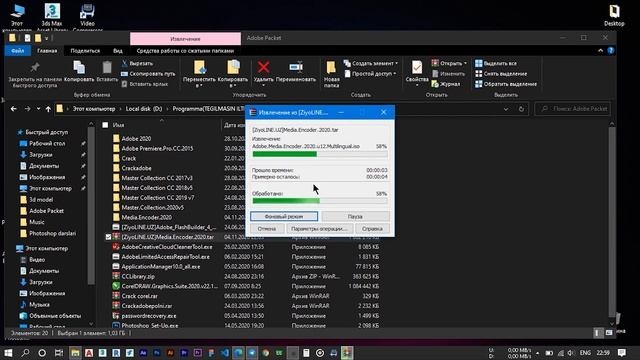The height and width of the screenshot is (360, 640).
Task: Go back with Explorer back arrow
Action: pyautogui.click(x=14, y=109)
